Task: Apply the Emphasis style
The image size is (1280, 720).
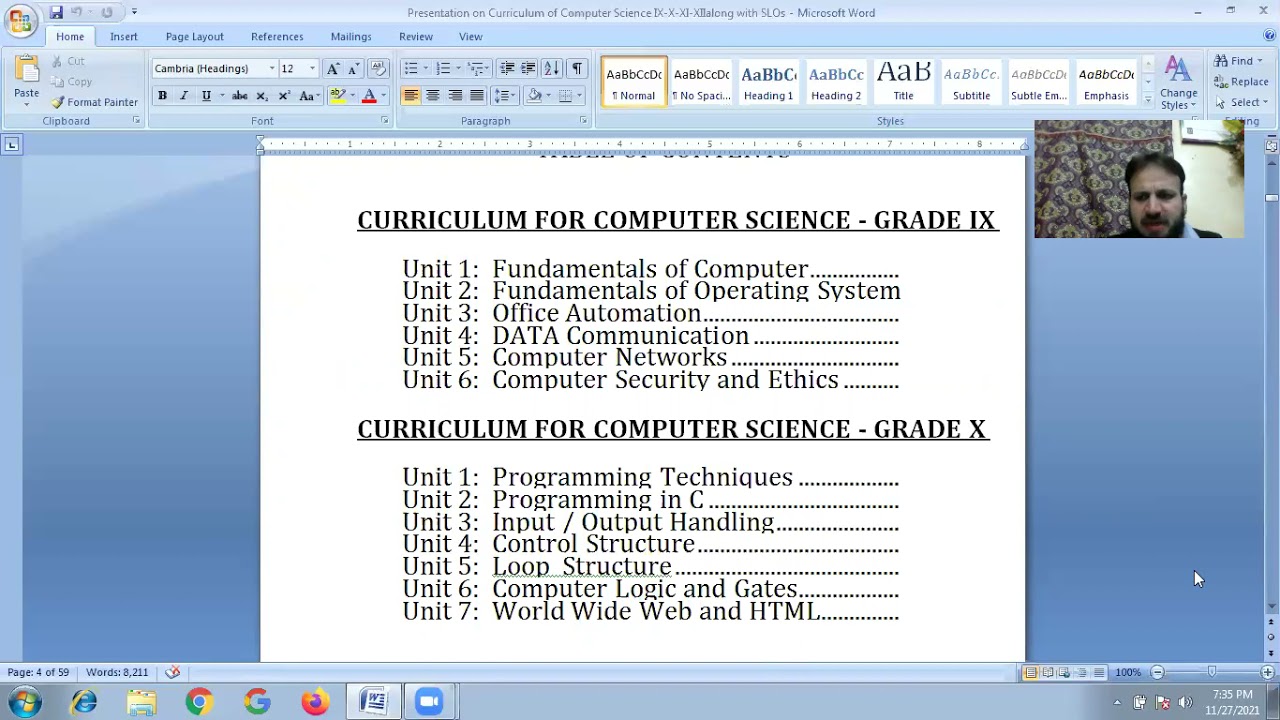Action: tap(1106, 82)
